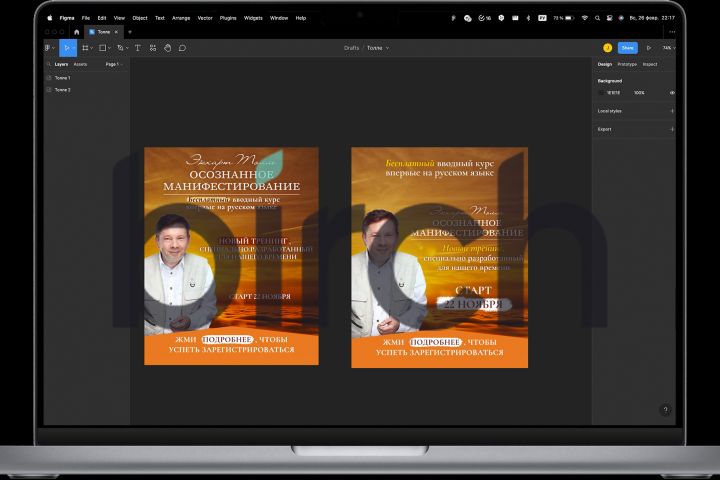The image size is (720, 480).
Task: Select the Pen tool
Action: pyautogui.click(x=122, y=47)
